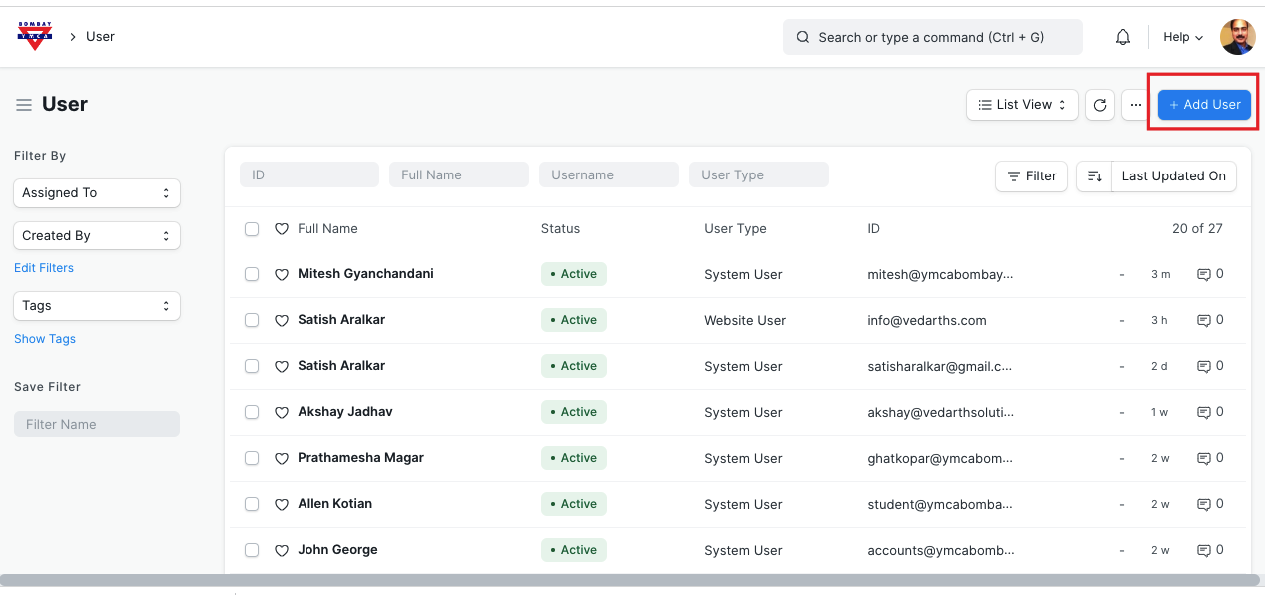Click the refresh list icon

coord(1100,105)
